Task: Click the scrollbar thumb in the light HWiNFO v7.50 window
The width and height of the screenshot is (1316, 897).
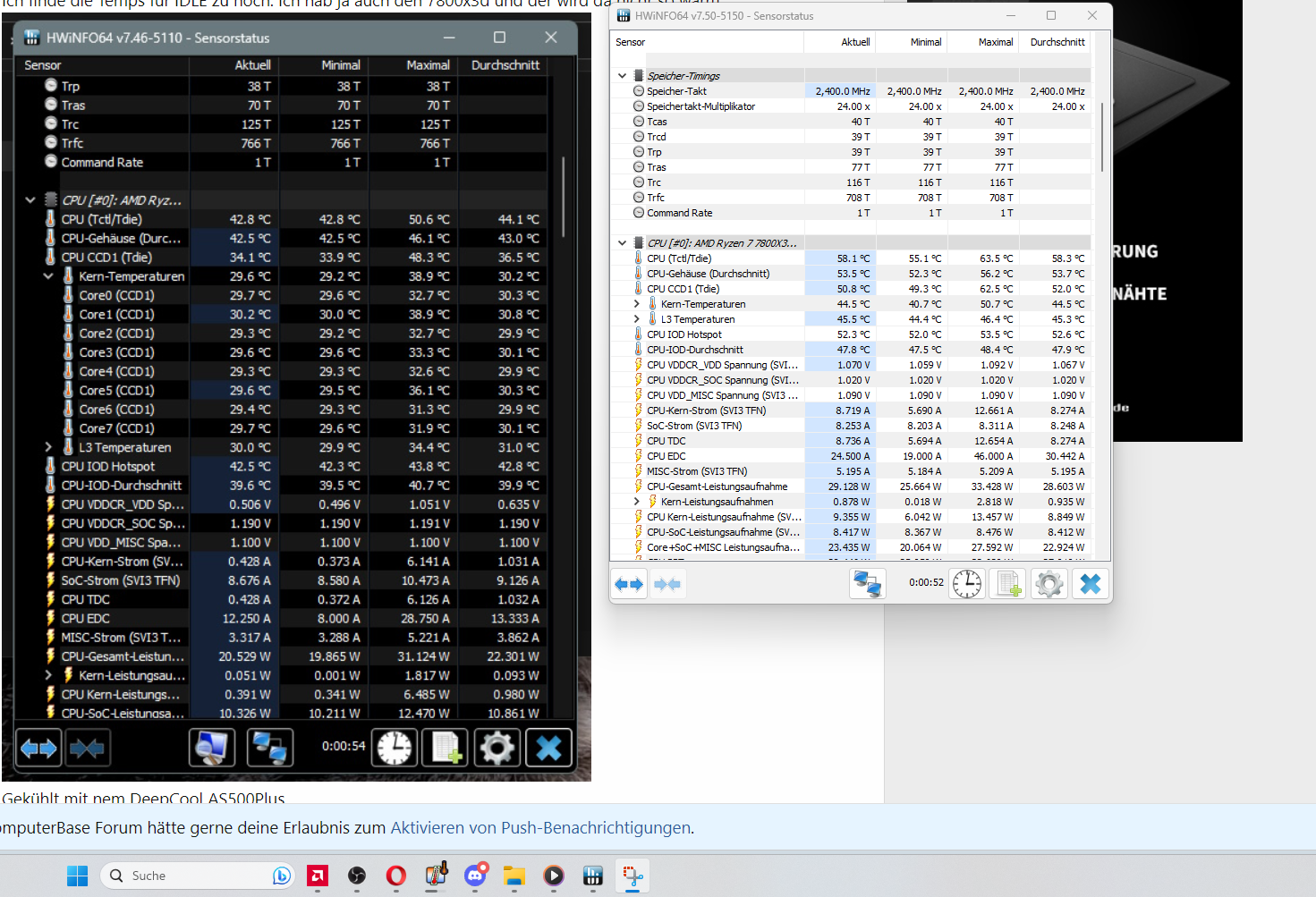Action: tap(1102, 137)
